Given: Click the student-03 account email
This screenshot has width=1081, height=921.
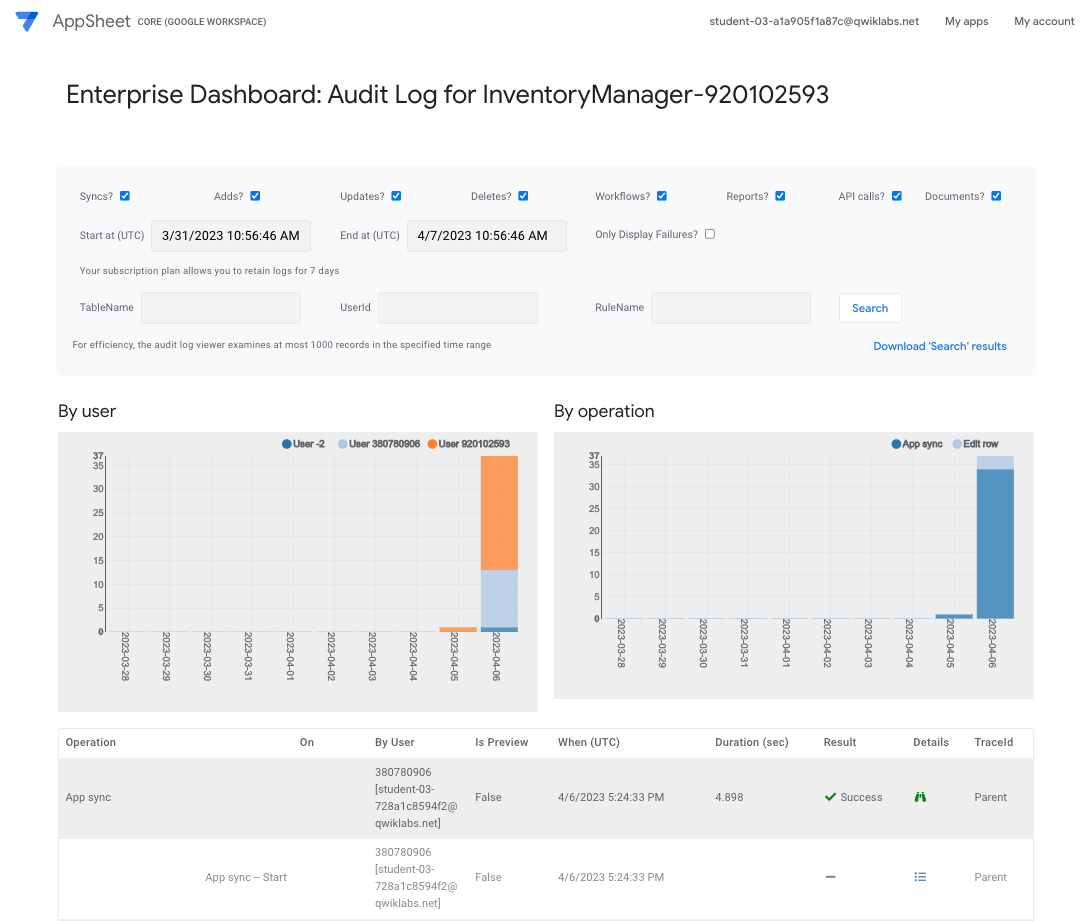Looking at the screenshot, I should 814,21.
